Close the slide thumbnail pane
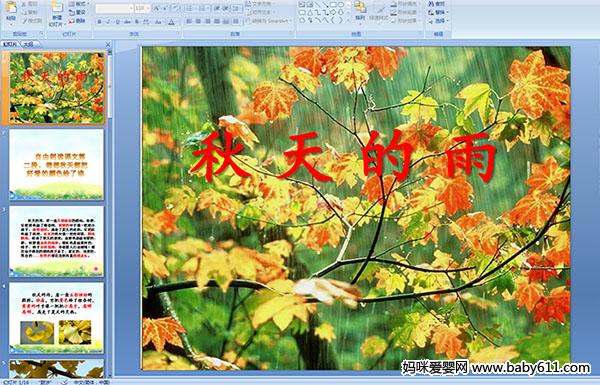Image resolution: width=600 pixels, height=385 pixels. click(x=108, y=44)
